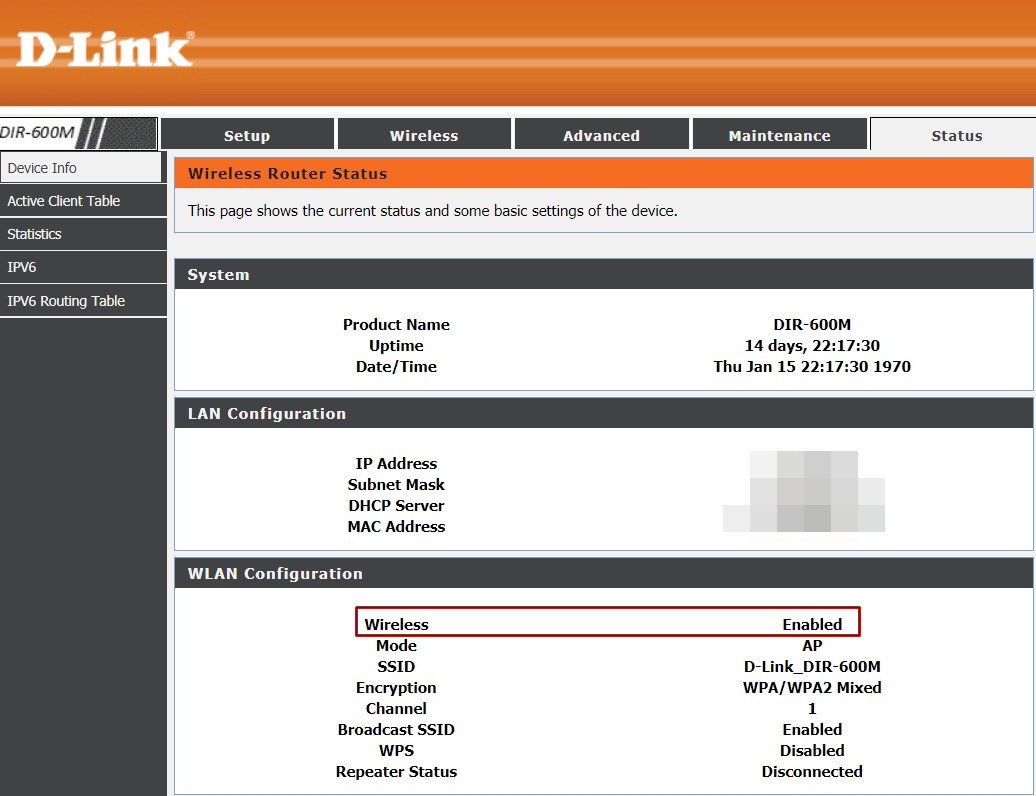1036x796 pixels.
Task: Open IPV6 Routing Table page
Action: 83,301
